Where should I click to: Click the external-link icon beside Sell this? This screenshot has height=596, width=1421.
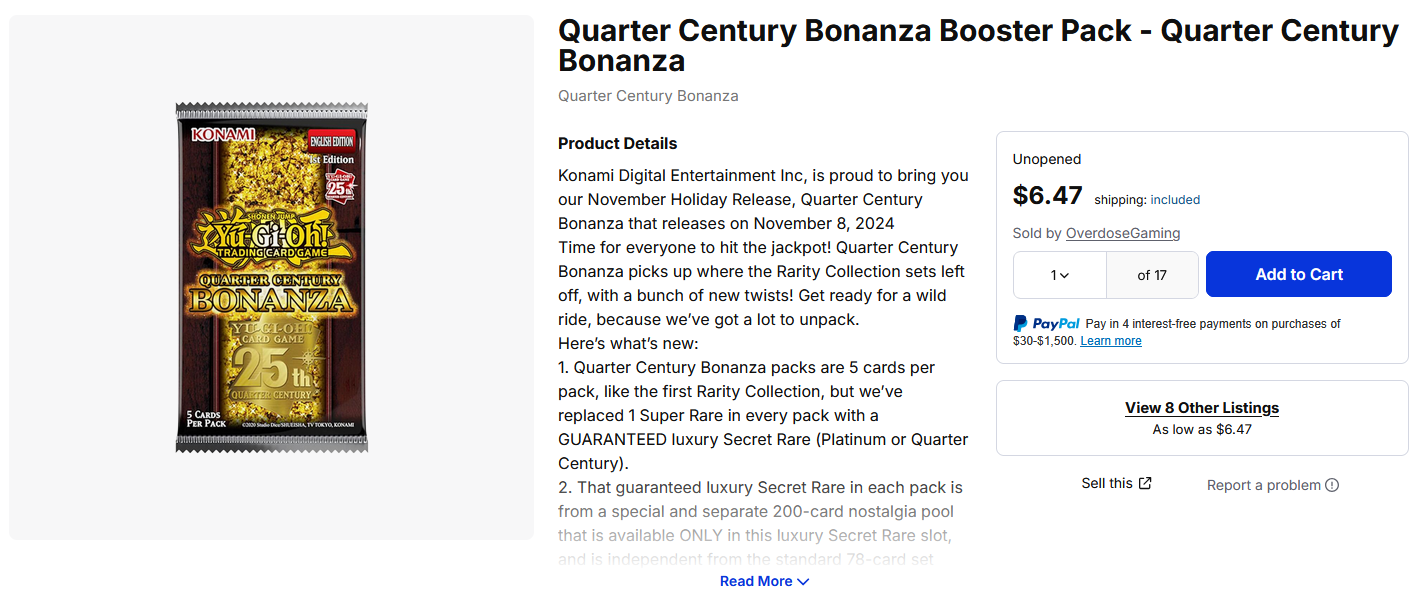tap(1145, 483)
